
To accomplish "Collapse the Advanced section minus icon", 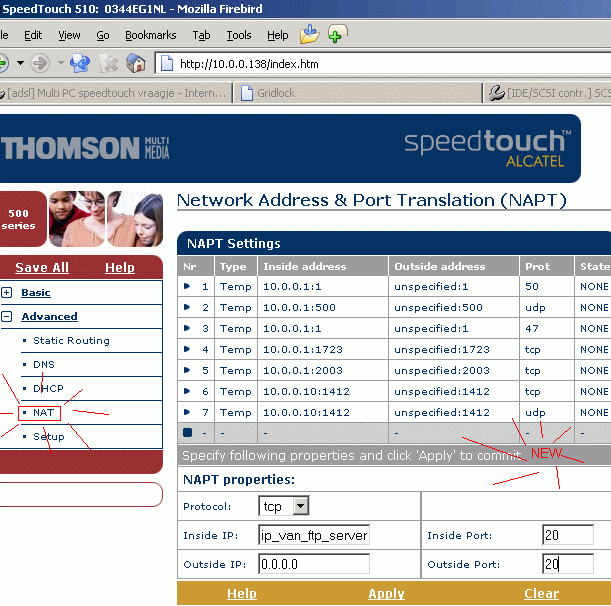I will (7, 316).
